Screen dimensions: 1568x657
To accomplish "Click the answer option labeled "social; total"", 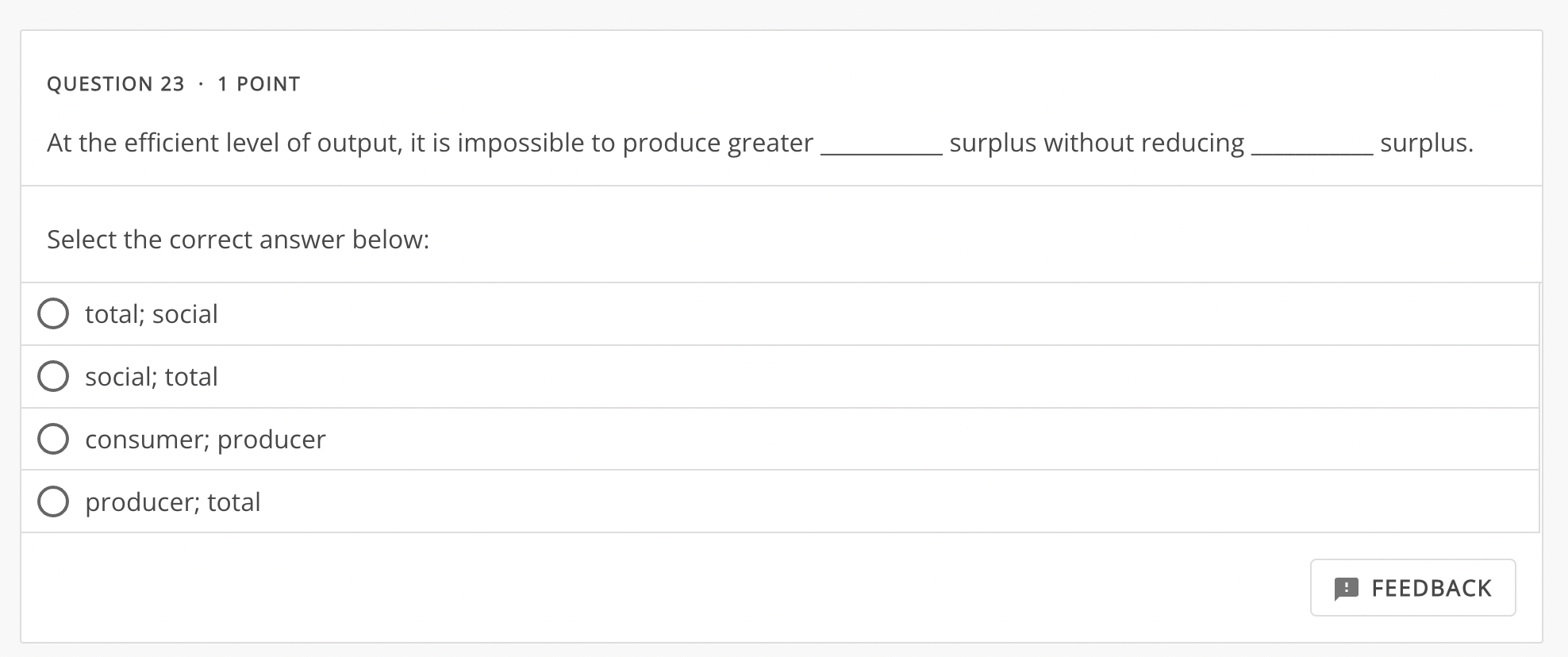I will tap(151, 376).
